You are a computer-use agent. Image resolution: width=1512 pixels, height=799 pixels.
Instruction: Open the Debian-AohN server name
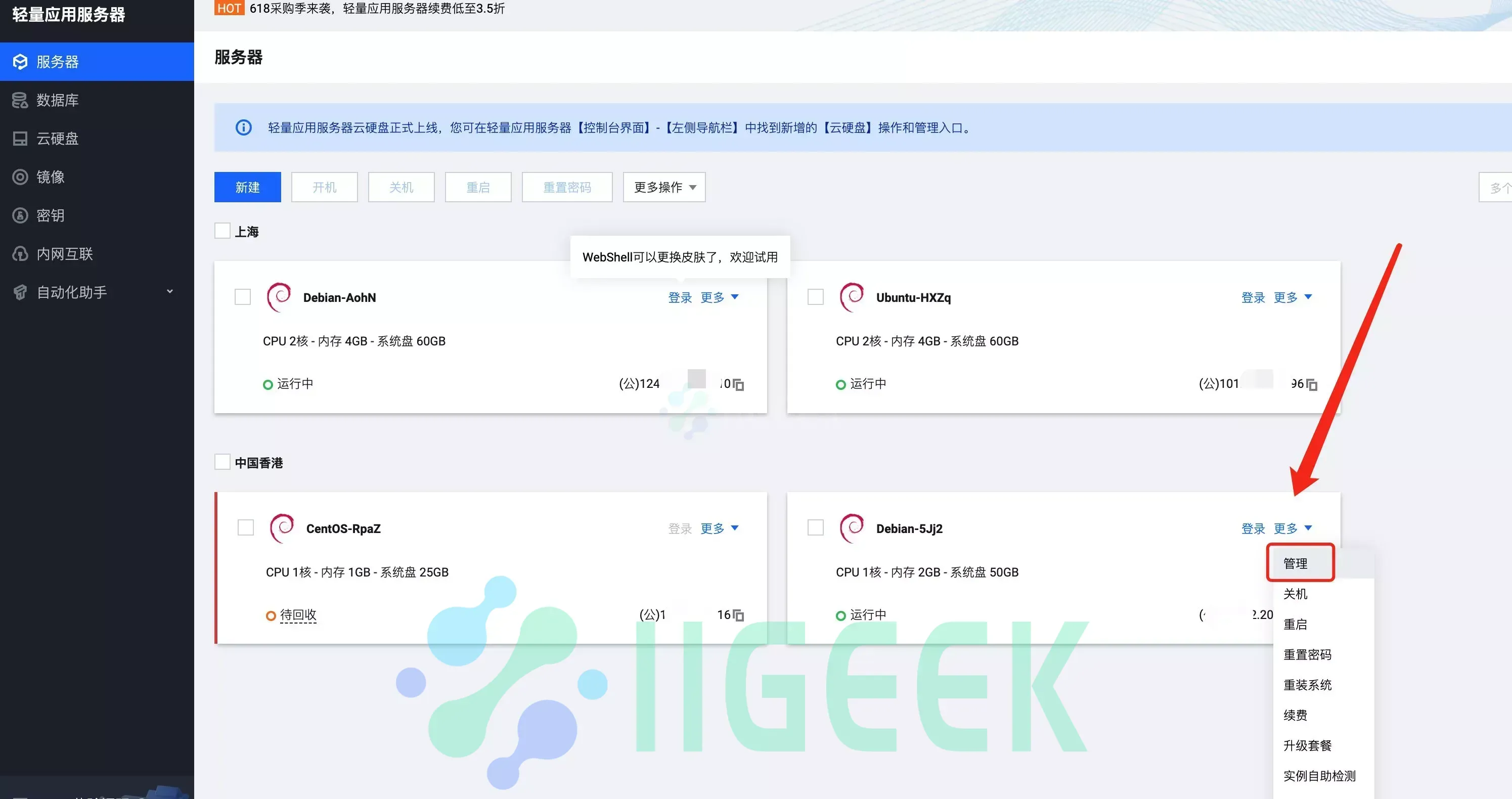click(x=340, y=298)
